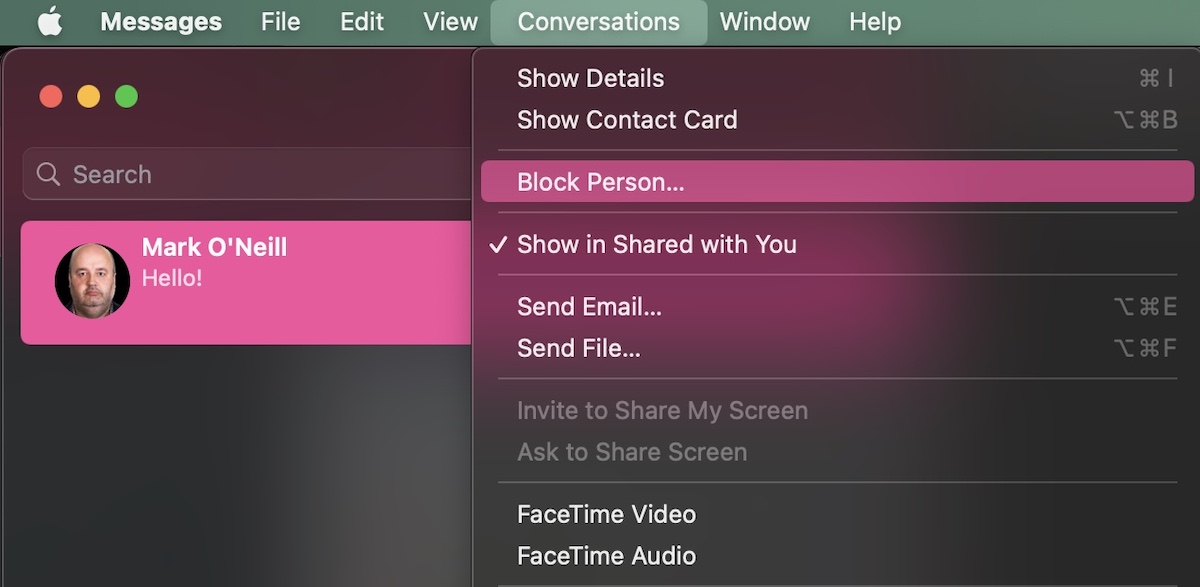The height and width of the screenshot is (587, 1200).
Task: Start a FaceTime Audio call
Action: [606, 556]
